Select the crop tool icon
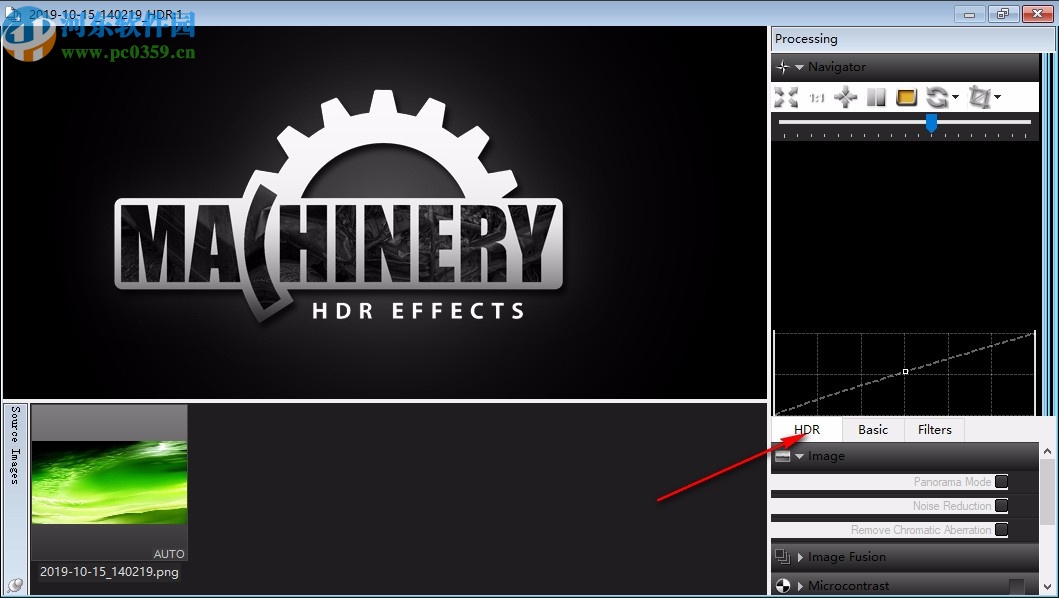The height and width of the screenshot is (598, 1059). 980,97
